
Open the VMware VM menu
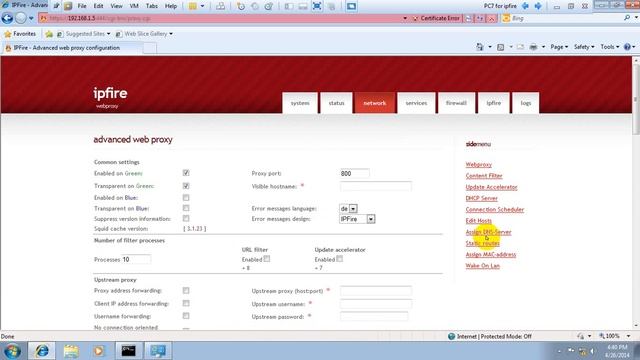pyautogui.click(x=134, y=6)
